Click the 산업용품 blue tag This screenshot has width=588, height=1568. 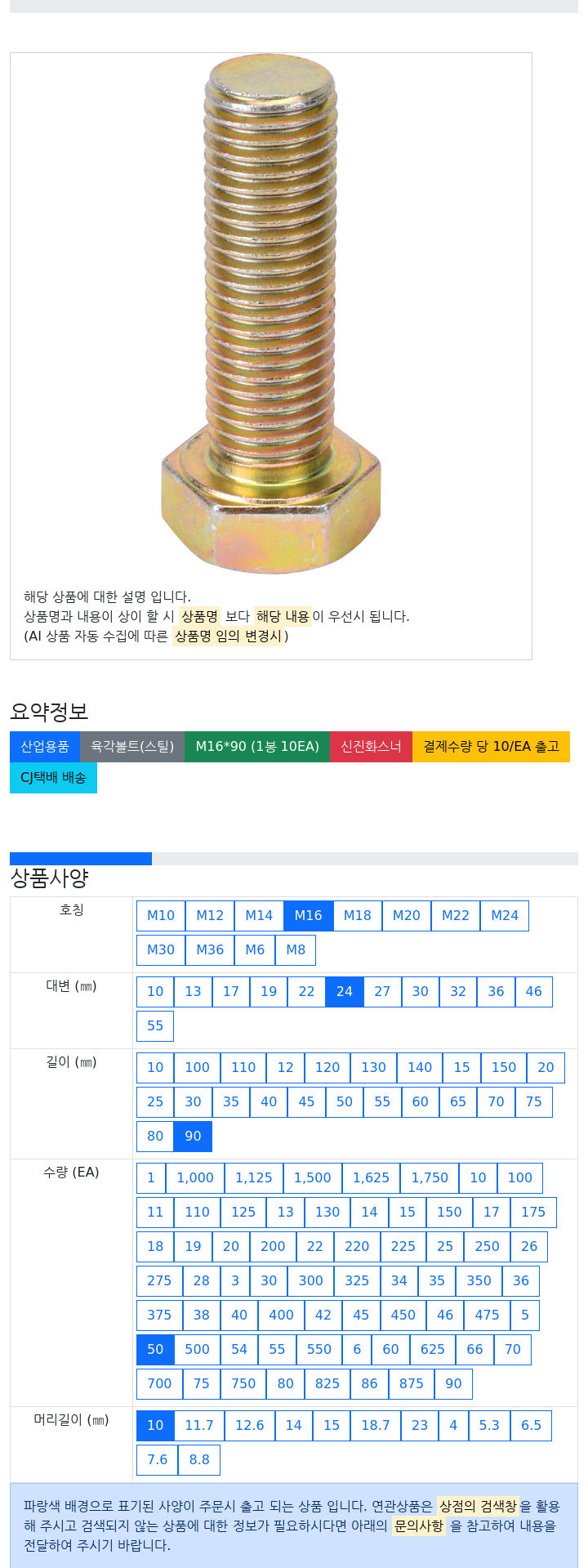coord(45,746)
